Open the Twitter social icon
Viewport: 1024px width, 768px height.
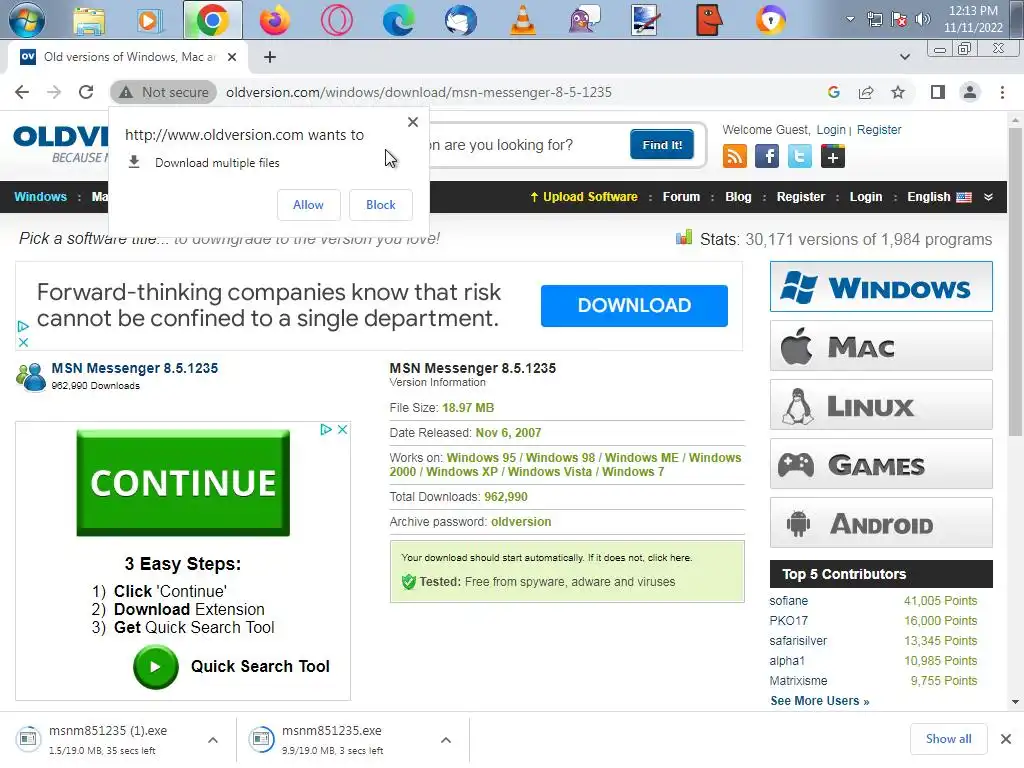point(799,157)
